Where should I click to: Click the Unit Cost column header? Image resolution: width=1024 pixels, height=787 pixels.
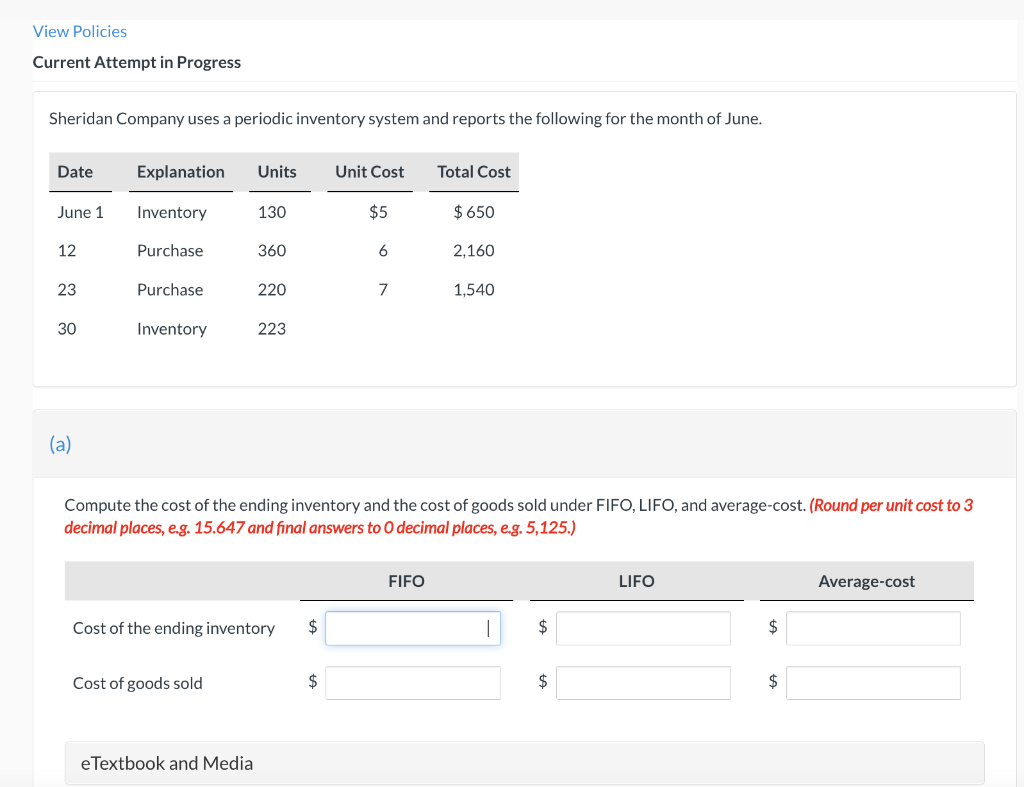point(370,172)
